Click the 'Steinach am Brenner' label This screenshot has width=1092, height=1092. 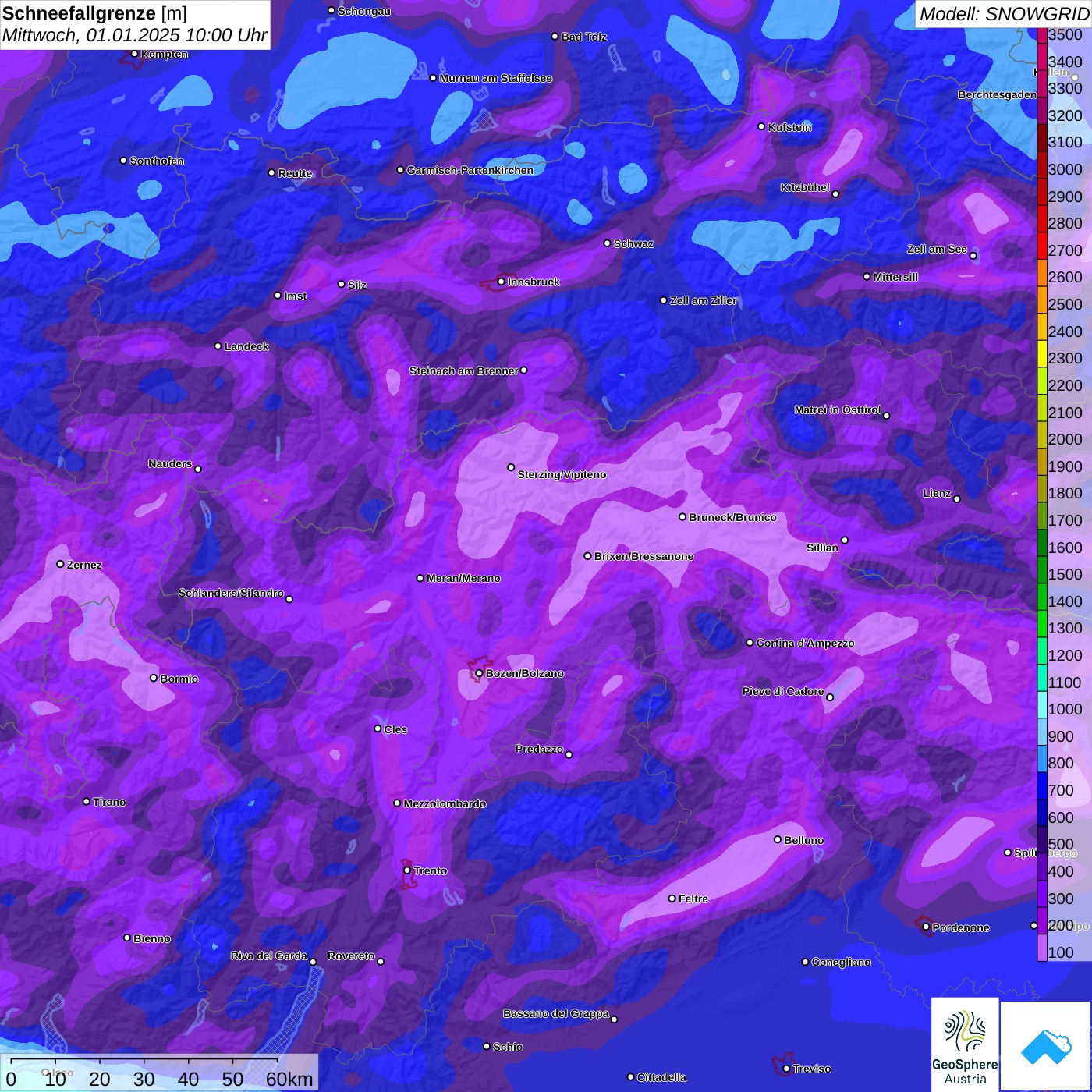[x=464, y=370]
